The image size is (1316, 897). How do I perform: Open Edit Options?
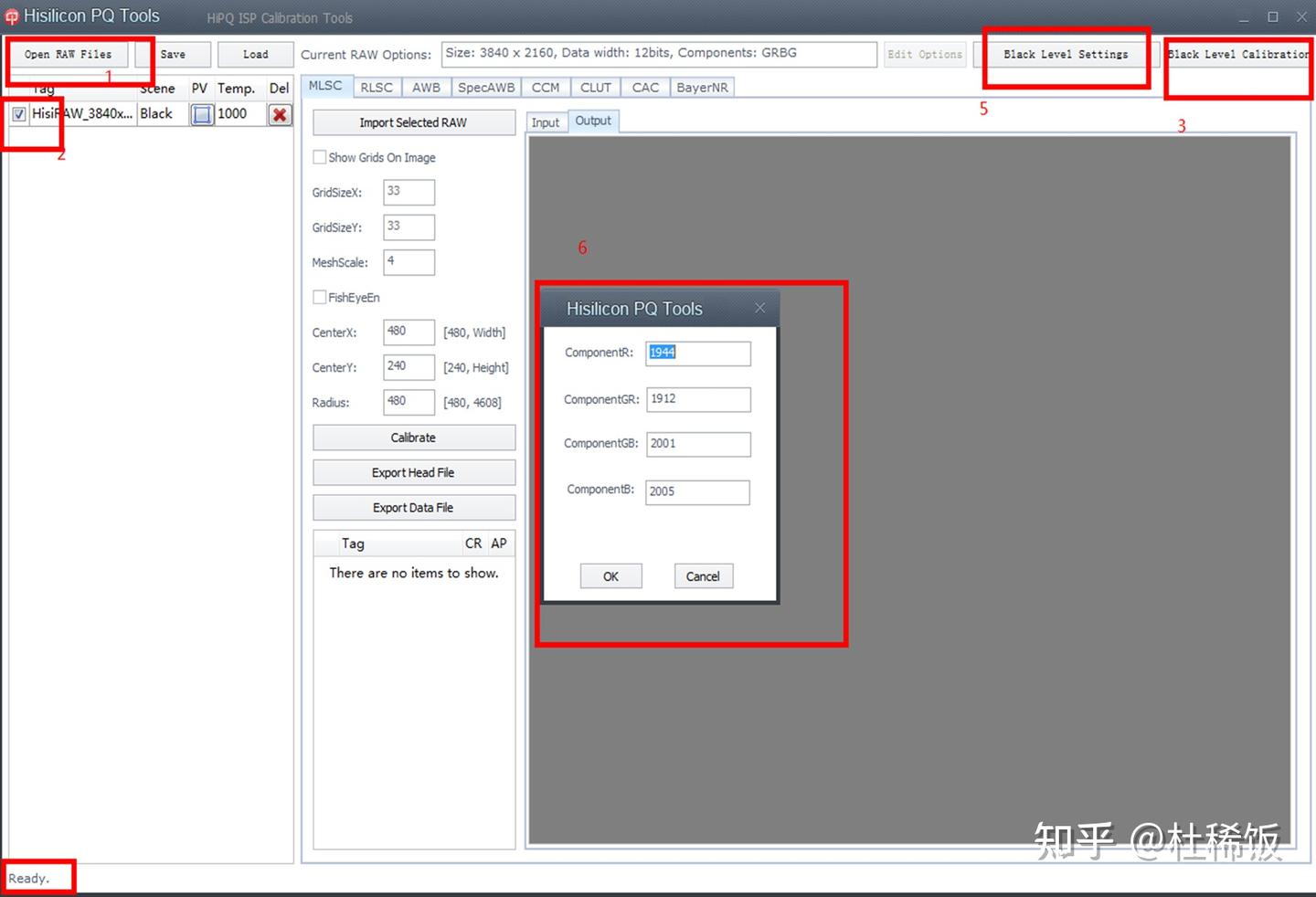tap(925, 55)
